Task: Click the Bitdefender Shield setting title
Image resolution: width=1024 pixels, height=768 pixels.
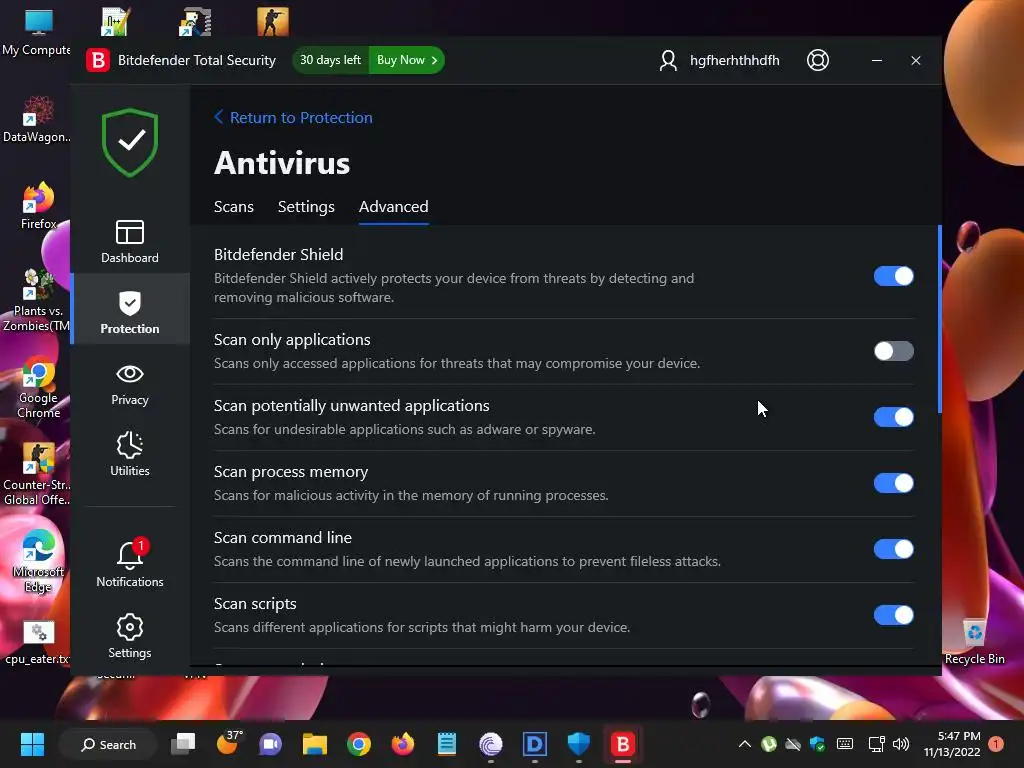Action: (278, 255)
